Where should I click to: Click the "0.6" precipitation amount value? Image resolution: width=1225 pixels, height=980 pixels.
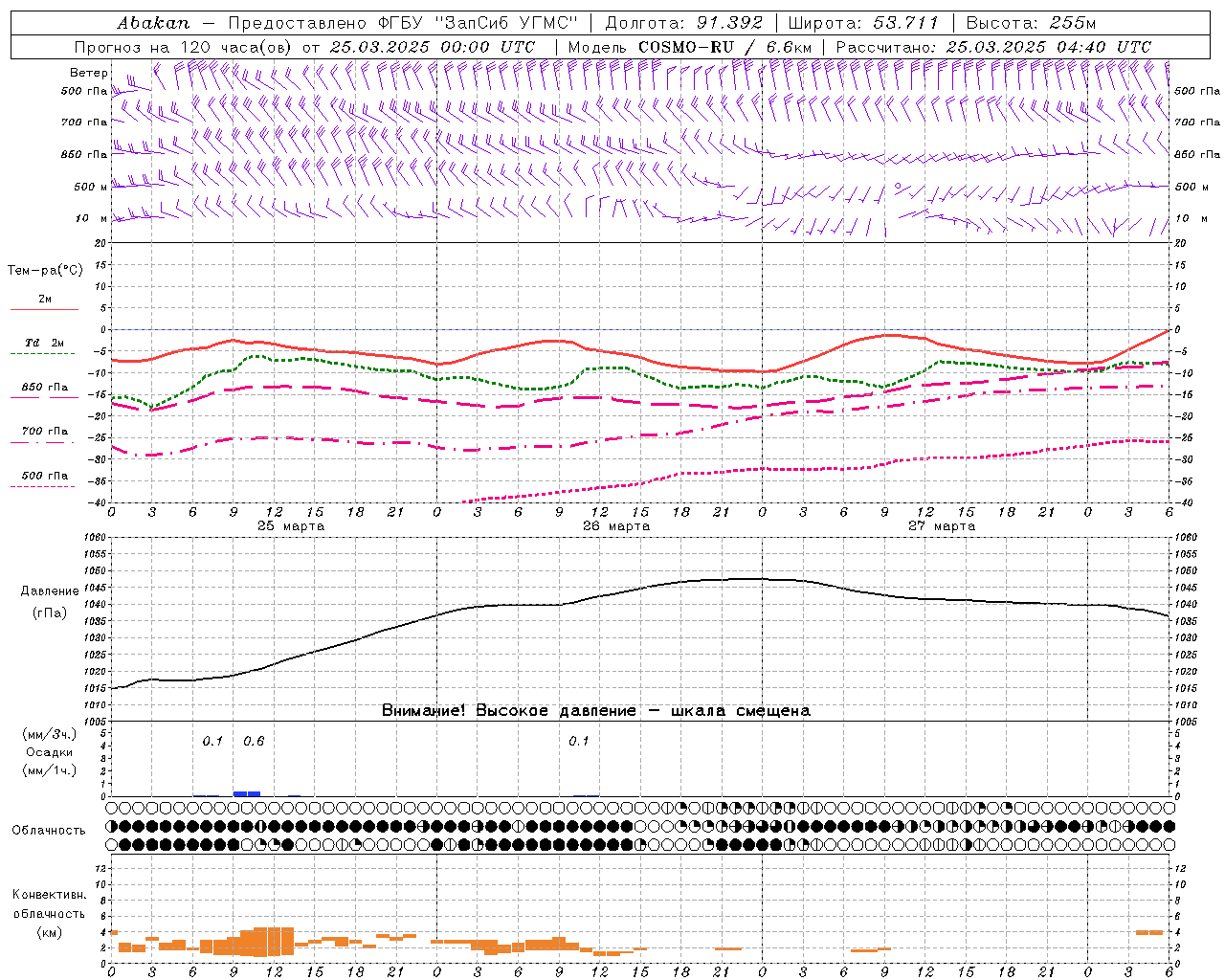click(254, 742)
